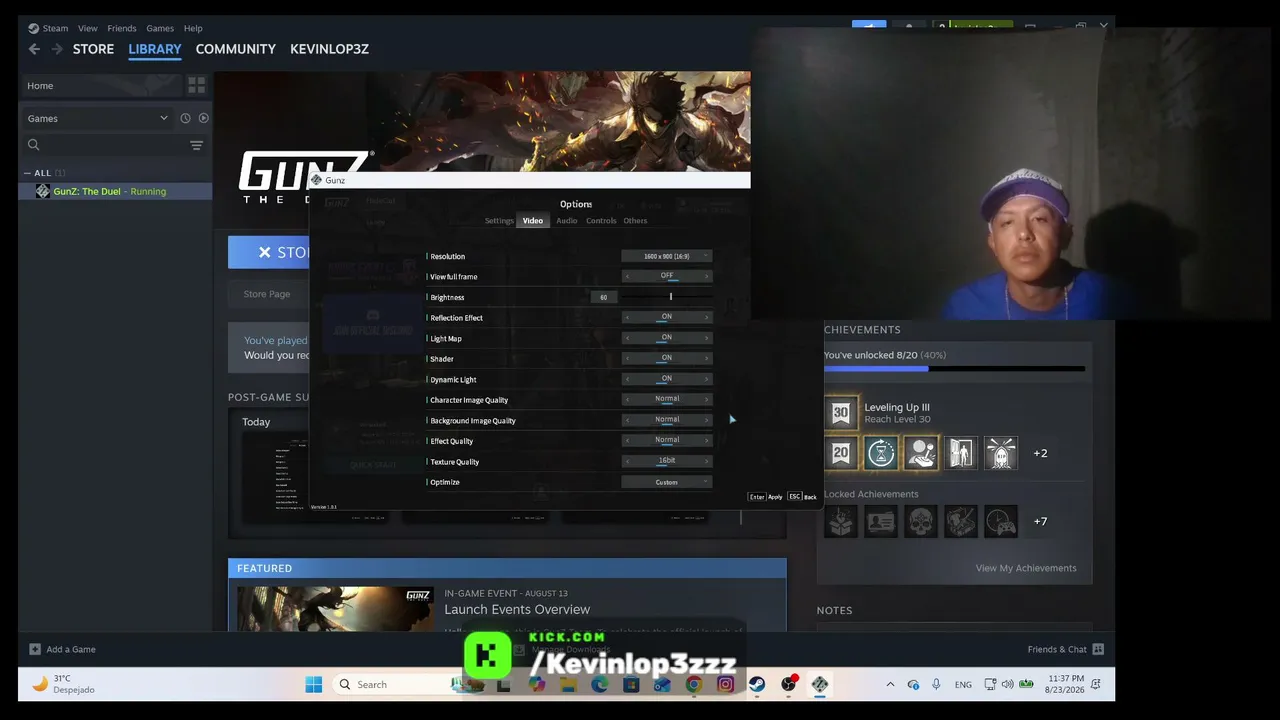Screen dimensions: 1280x720
Task: View the locked open-box achievement
Action: point(841,521)
